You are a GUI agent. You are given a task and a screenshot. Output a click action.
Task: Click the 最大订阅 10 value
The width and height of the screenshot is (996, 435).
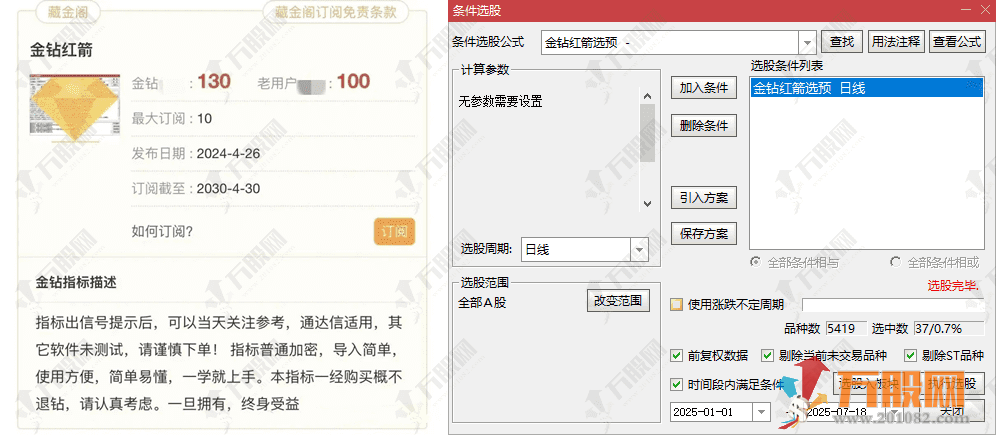pos(205,118)
